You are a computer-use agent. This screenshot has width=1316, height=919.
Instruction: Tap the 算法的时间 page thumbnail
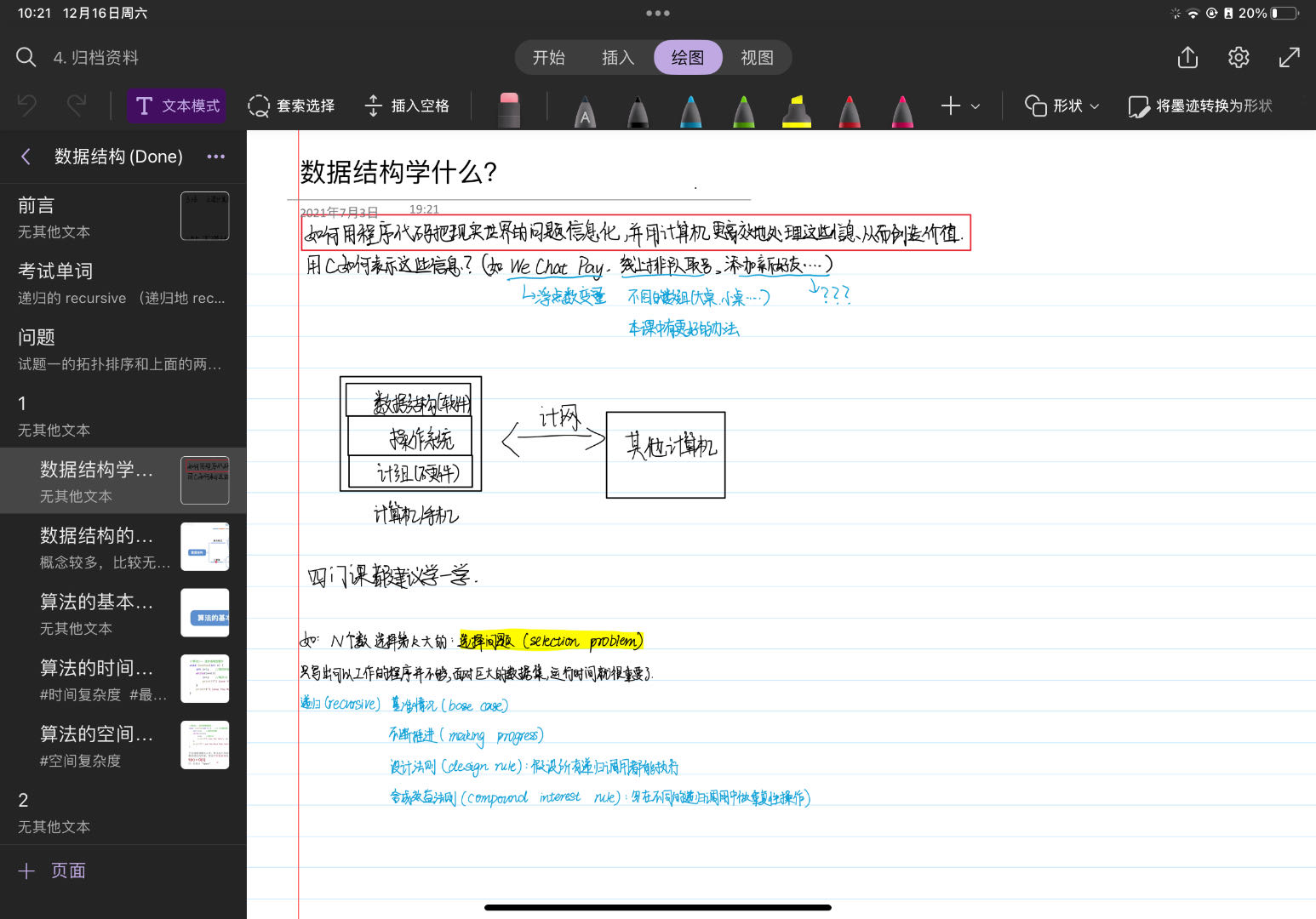click(x=204, y=678)
